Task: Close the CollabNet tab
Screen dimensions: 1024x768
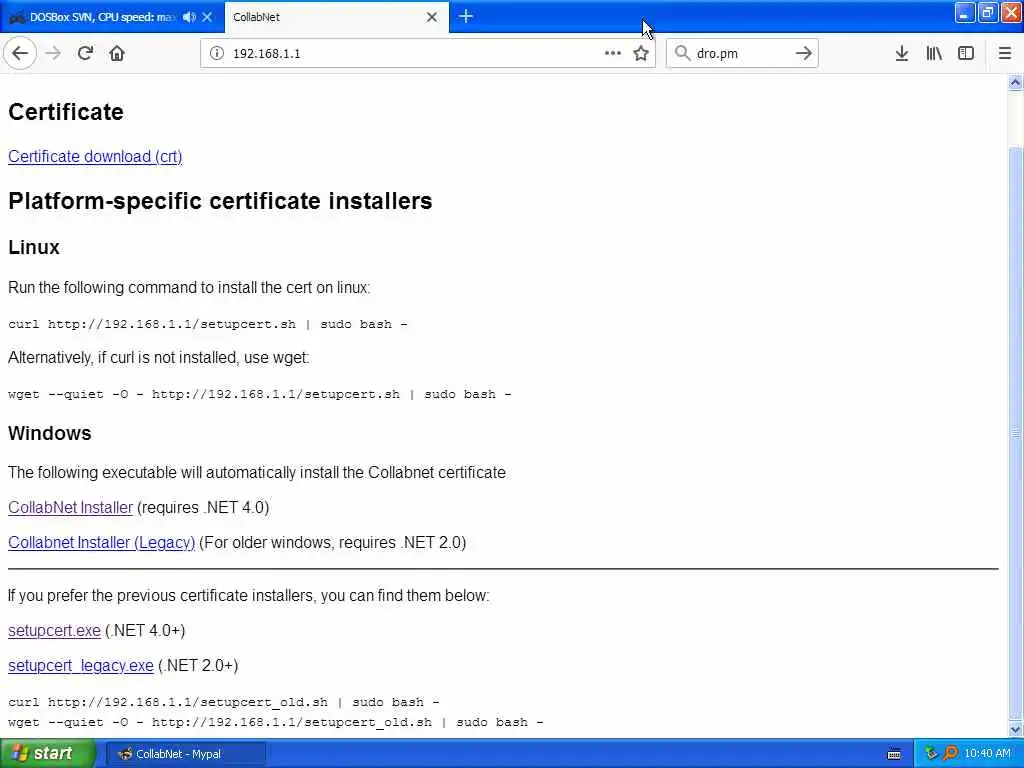Action: (432, 17)
